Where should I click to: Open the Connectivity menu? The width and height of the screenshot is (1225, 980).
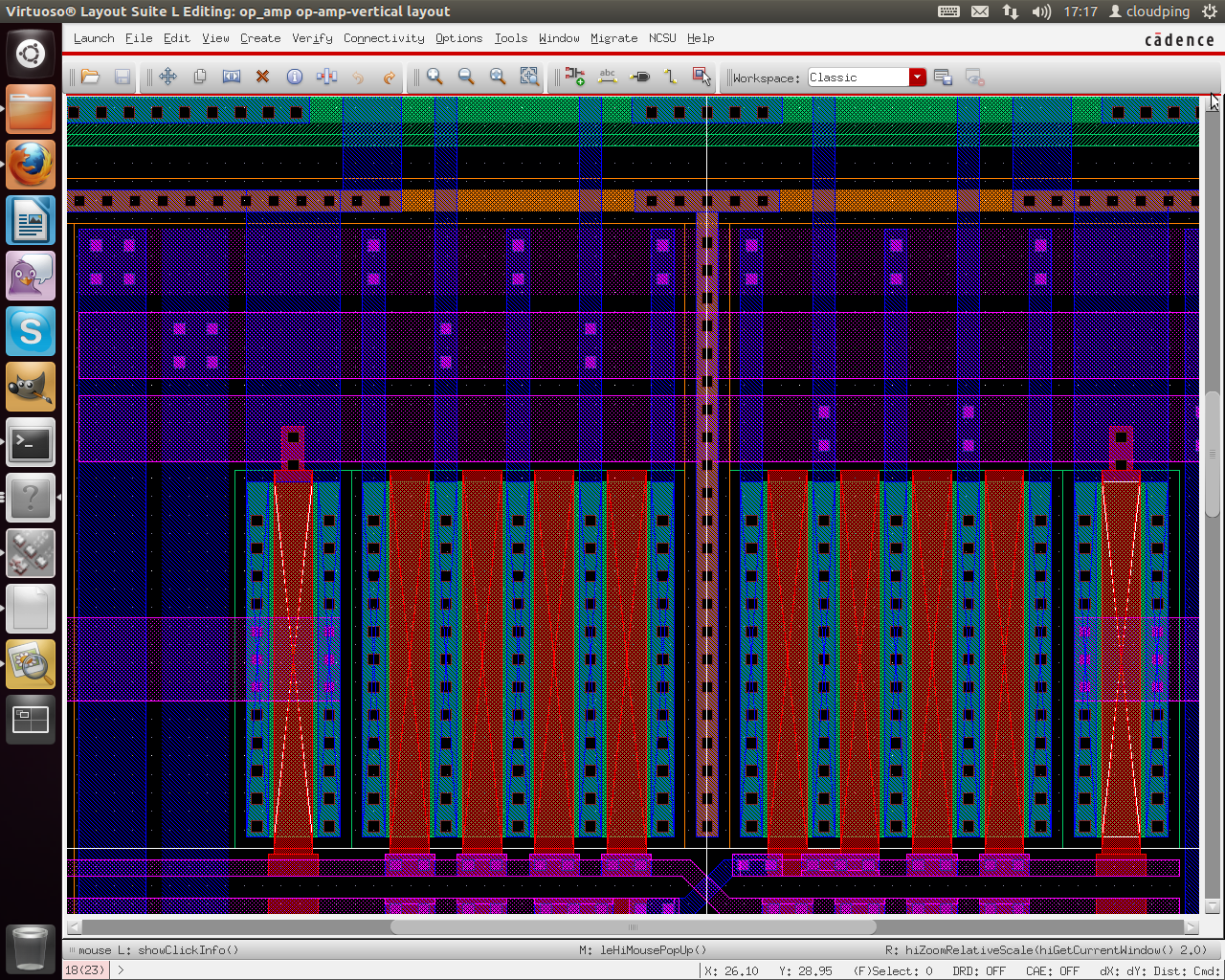click(x=384, y=38)
